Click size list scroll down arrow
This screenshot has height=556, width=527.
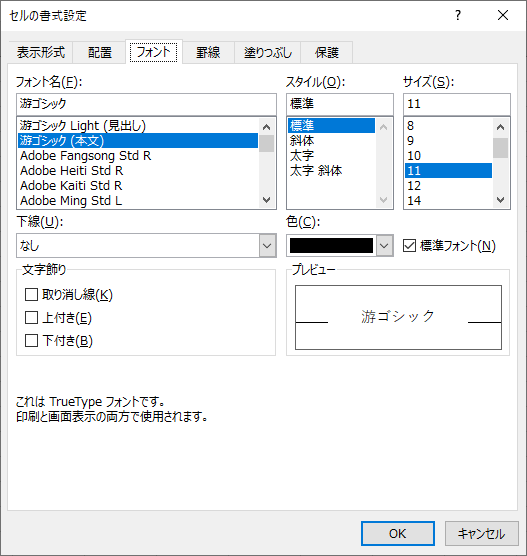tap(500, 200)
